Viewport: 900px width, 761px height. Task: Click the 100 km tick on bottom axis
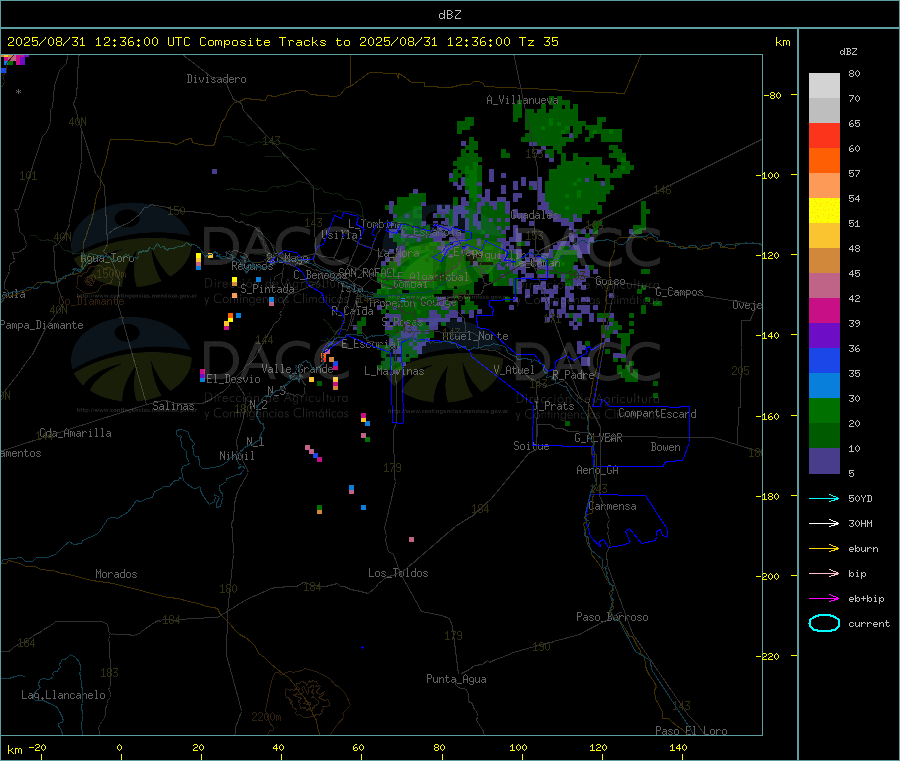[x=518, y=747]
